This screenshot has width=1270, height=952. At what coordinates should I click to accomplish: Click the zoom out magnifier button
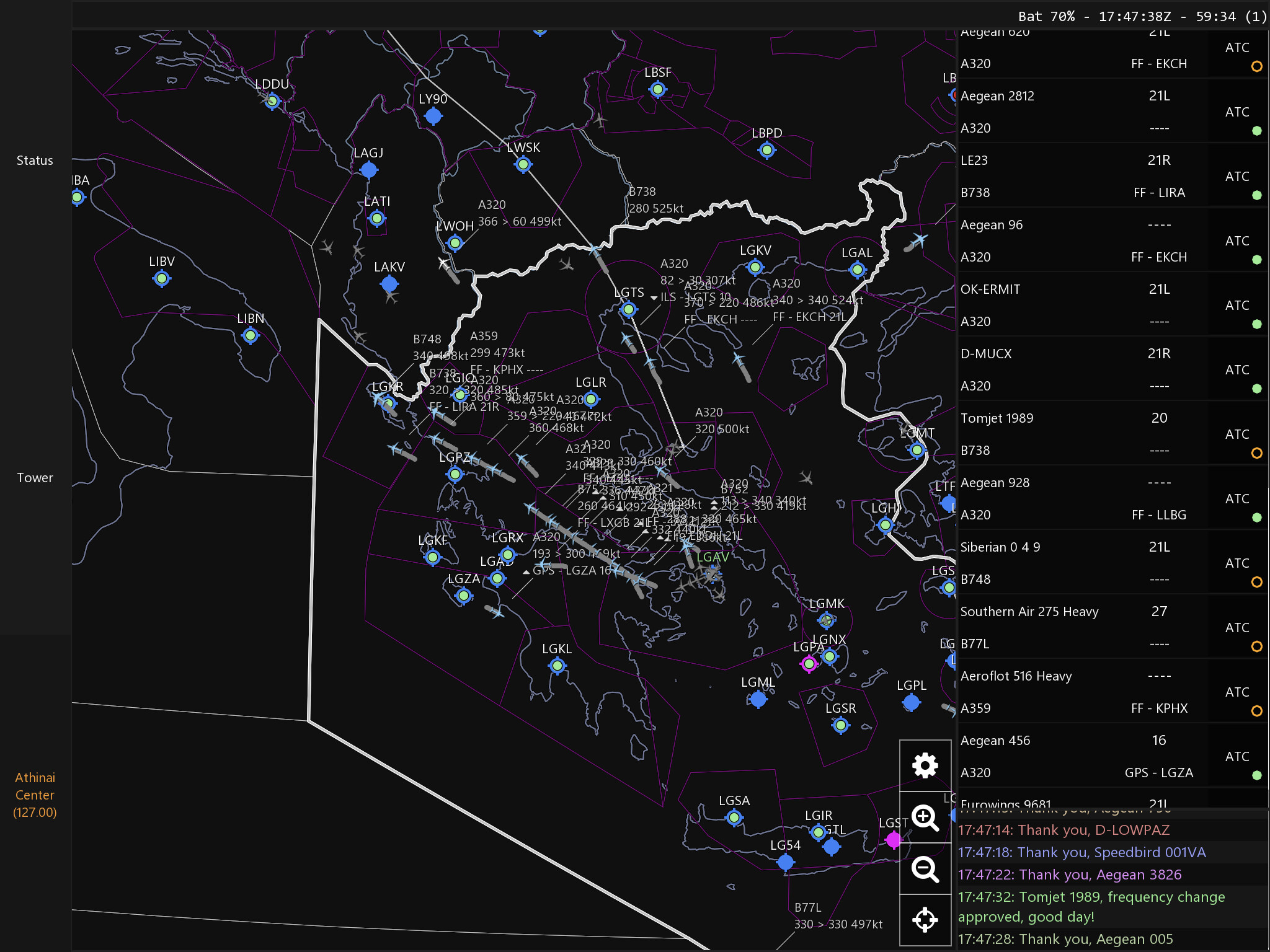point(925,869)
